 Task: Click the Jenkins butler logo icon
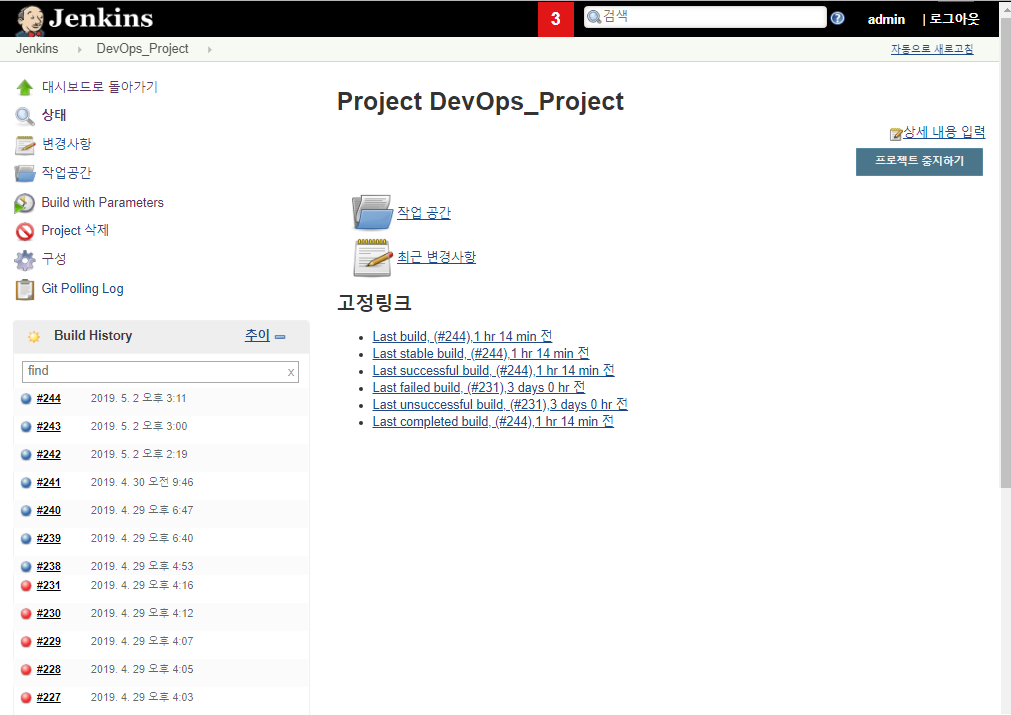pyautogui.click(x=30, y=20)
